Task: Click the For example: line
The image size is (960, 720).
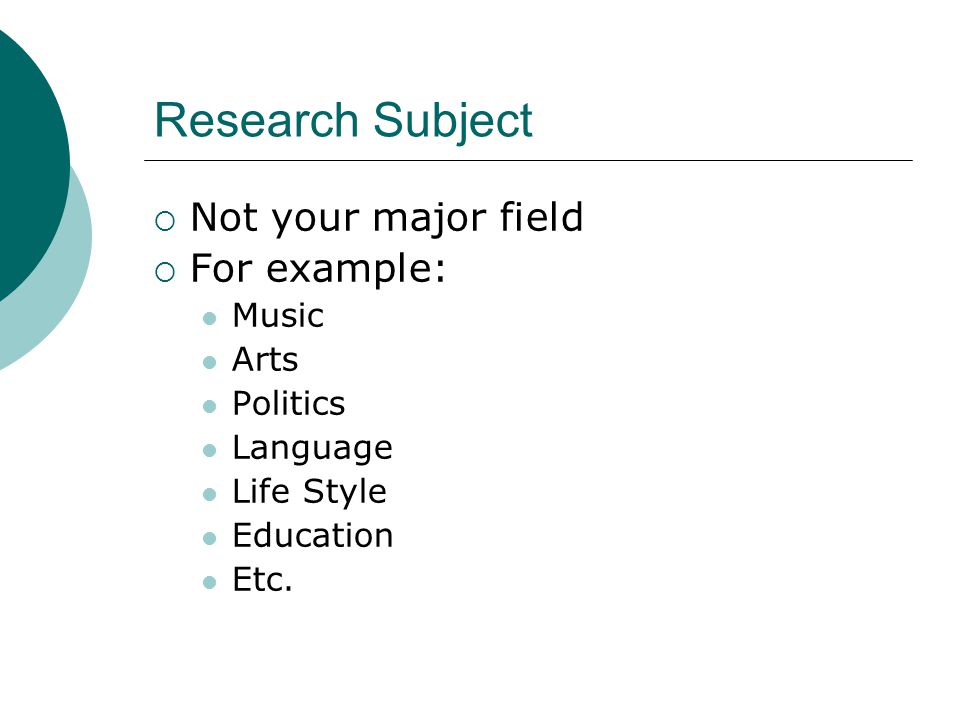Action: (x=318, y=268)
